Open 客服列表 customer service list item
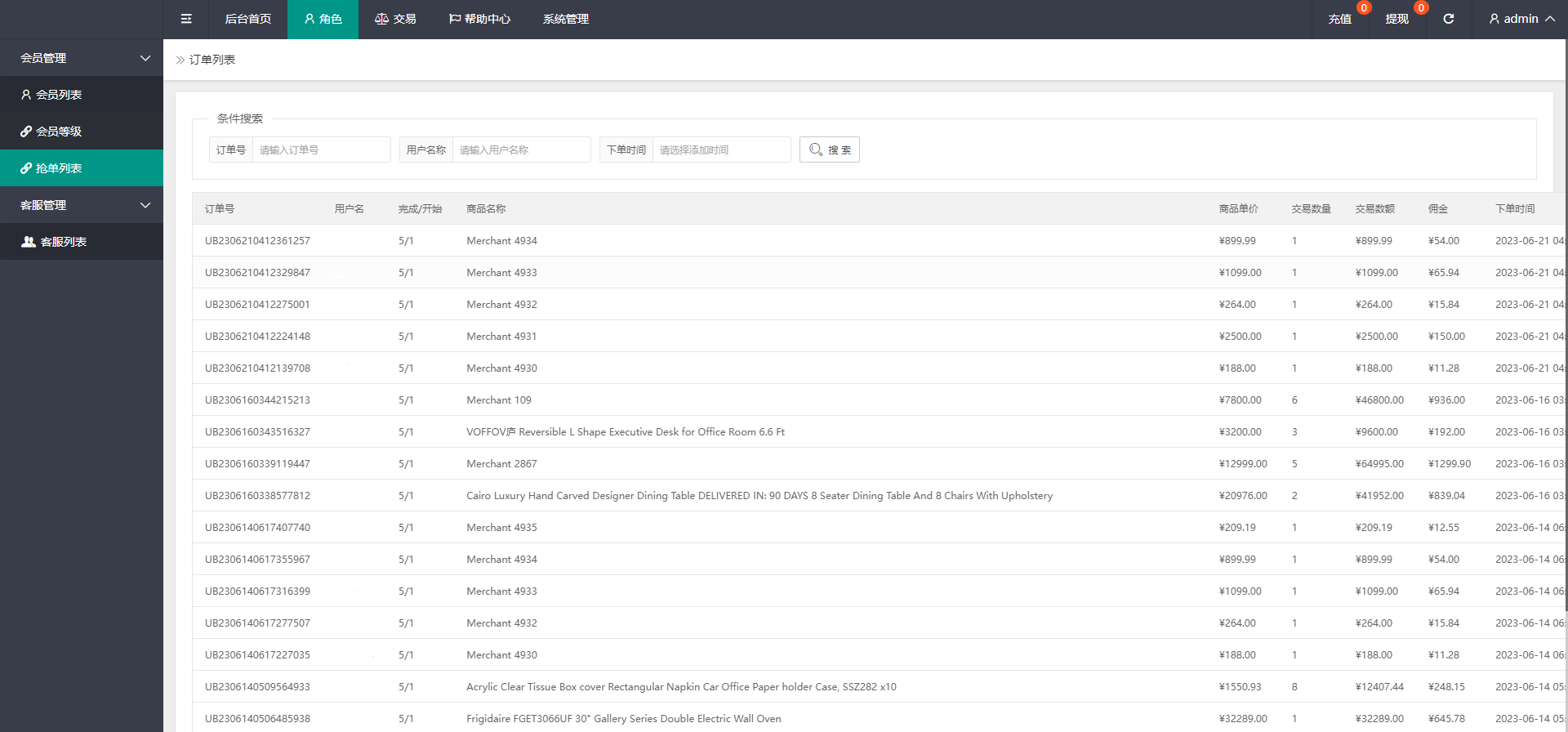The height and width of the screenshot is (732, 1568). [x=82, y=242]
